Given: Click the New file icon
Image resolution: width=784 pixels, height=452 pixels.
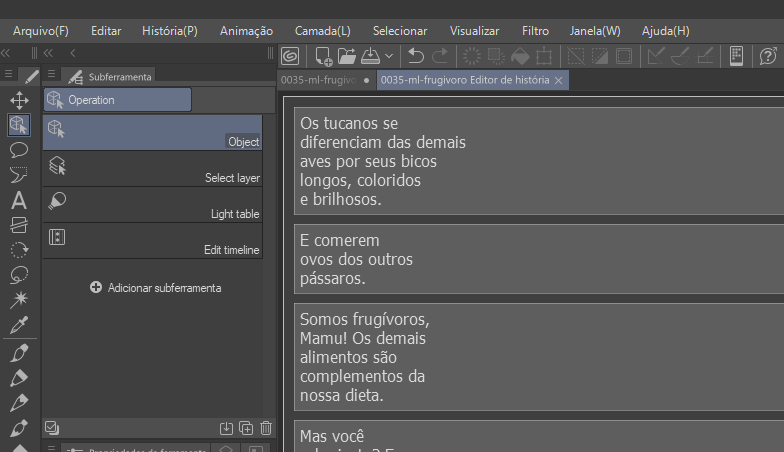Looking at the screenshot, I should point(324,56).
